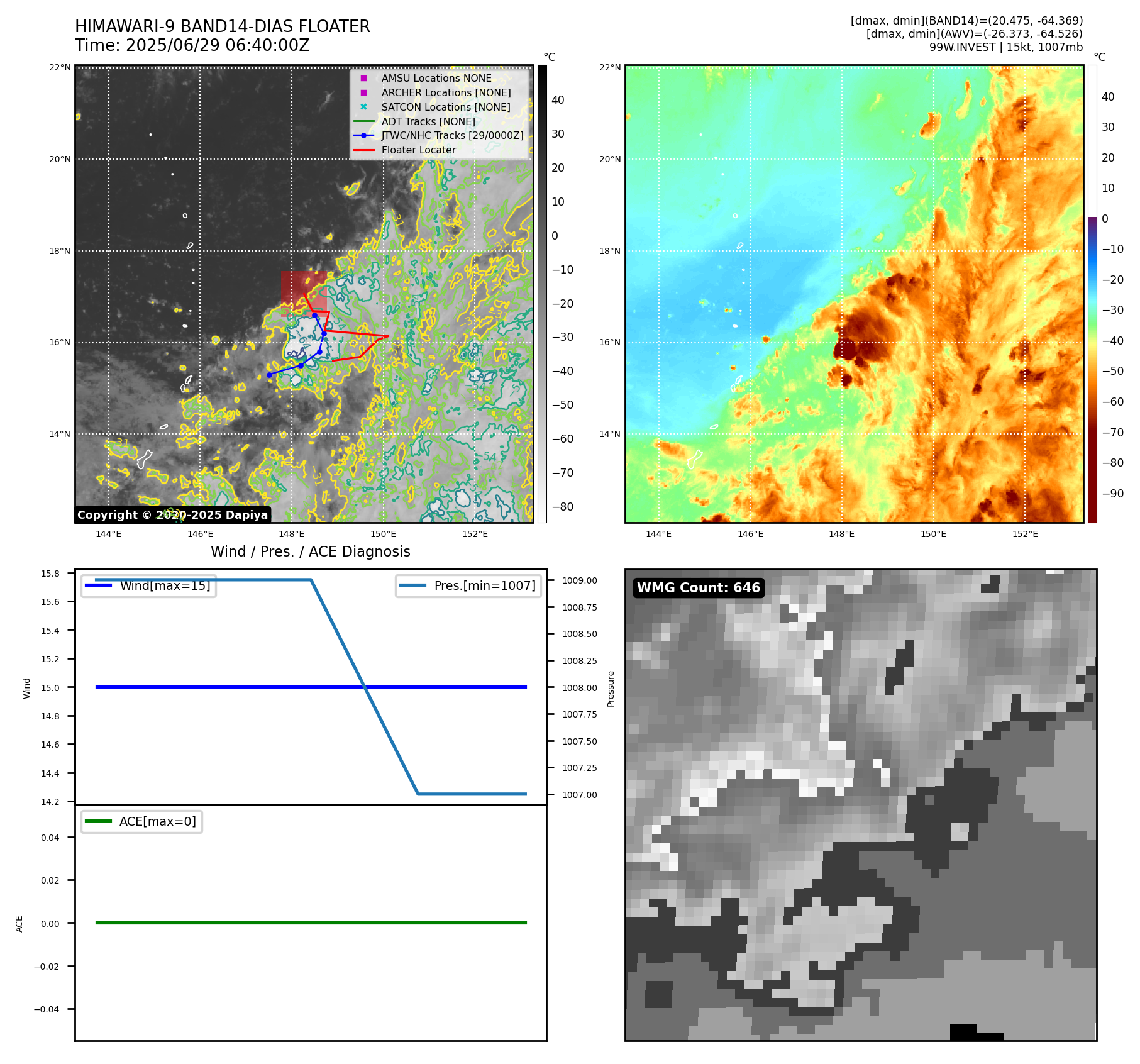Image resolution: width=1140 pixels, height=1064 pixels.
Task: Select the SATCON Locations [NONE] legend label
Action: (446, 107)
